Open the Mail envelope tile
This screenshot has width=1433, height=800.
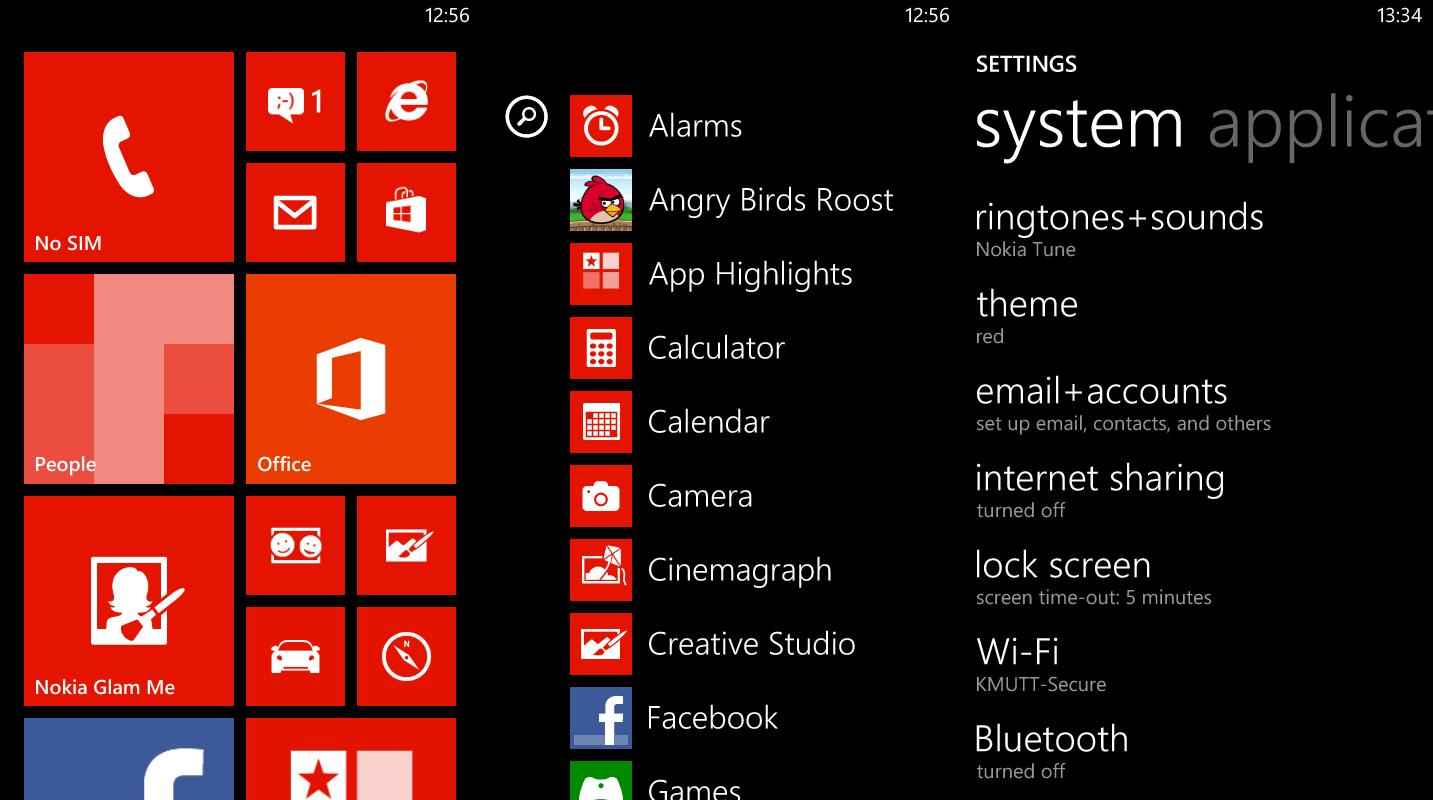pyautogui.click(x=295, y=212)
